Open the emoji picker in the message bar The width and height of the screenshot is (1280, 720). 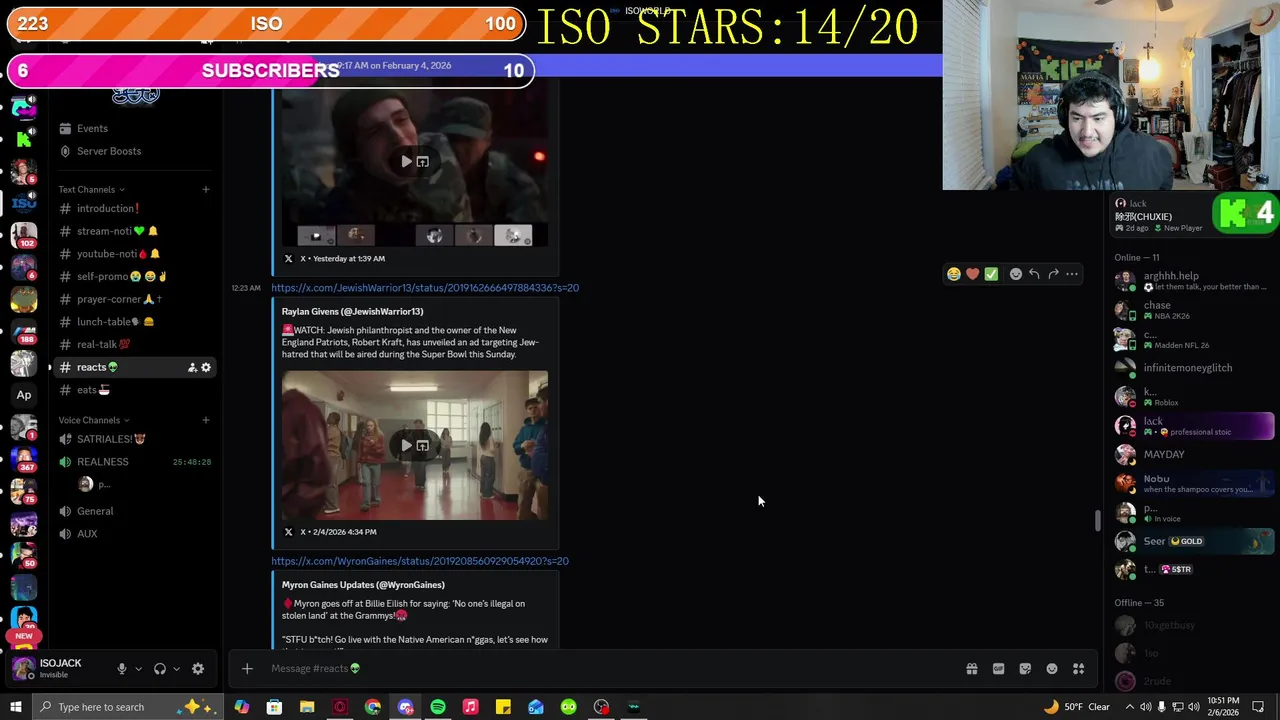(1052, 669)
